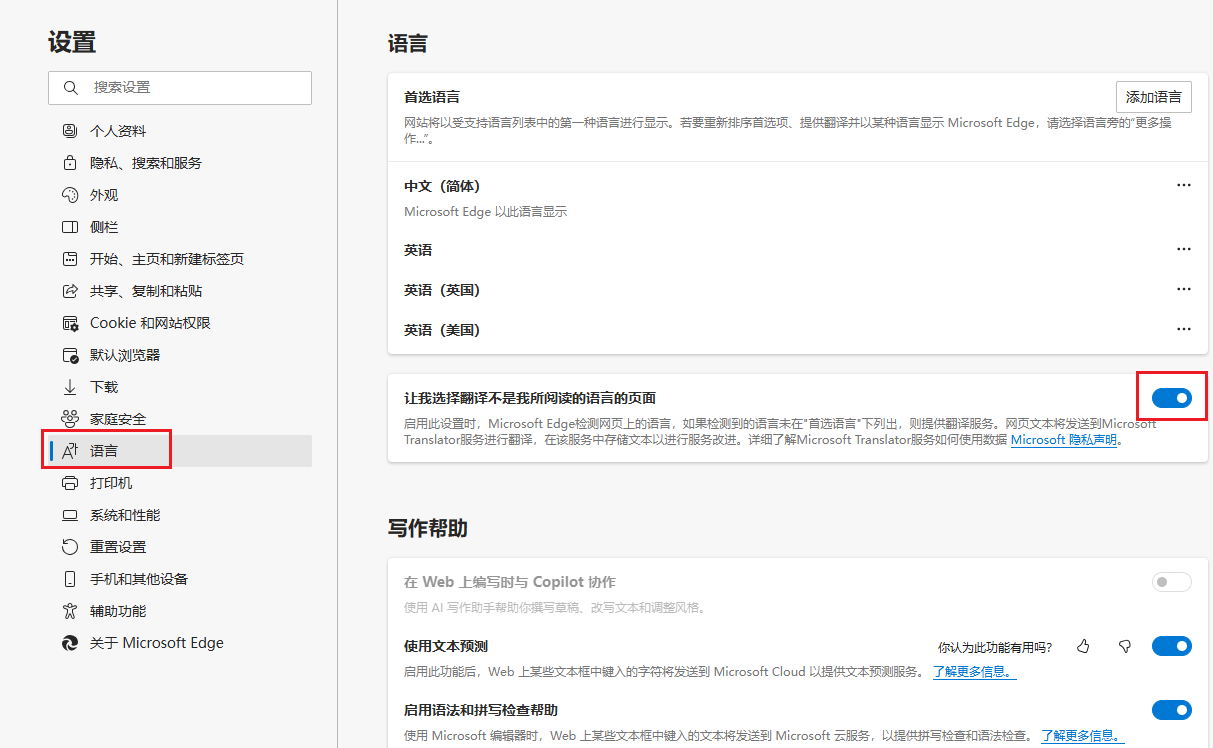Click the 外观 appearance icon
This screenshot has height=748, width=1213.
click(69, 194)
